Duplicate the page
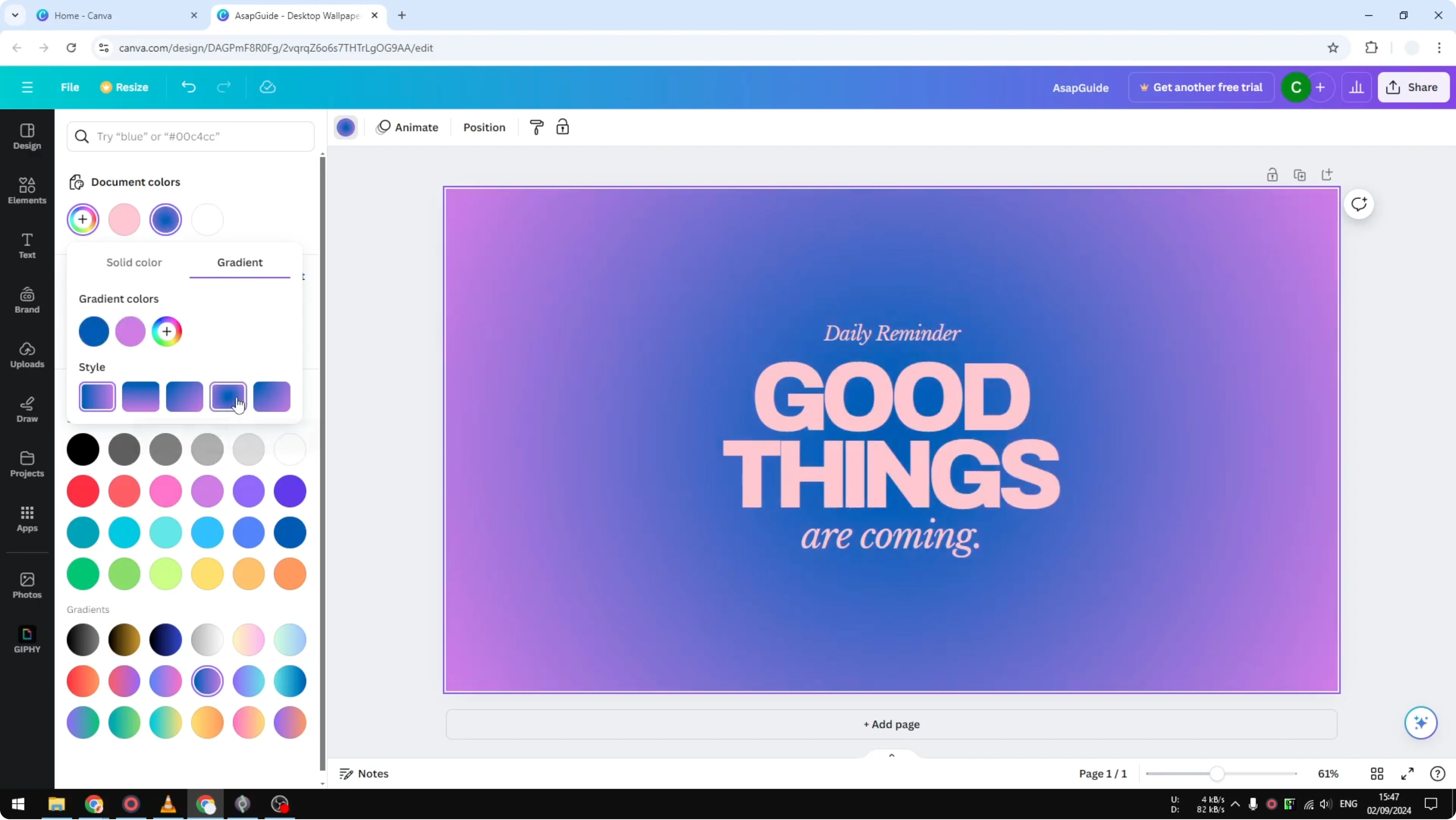This screenshot has height=820, width=1456. coord(1299,175)
